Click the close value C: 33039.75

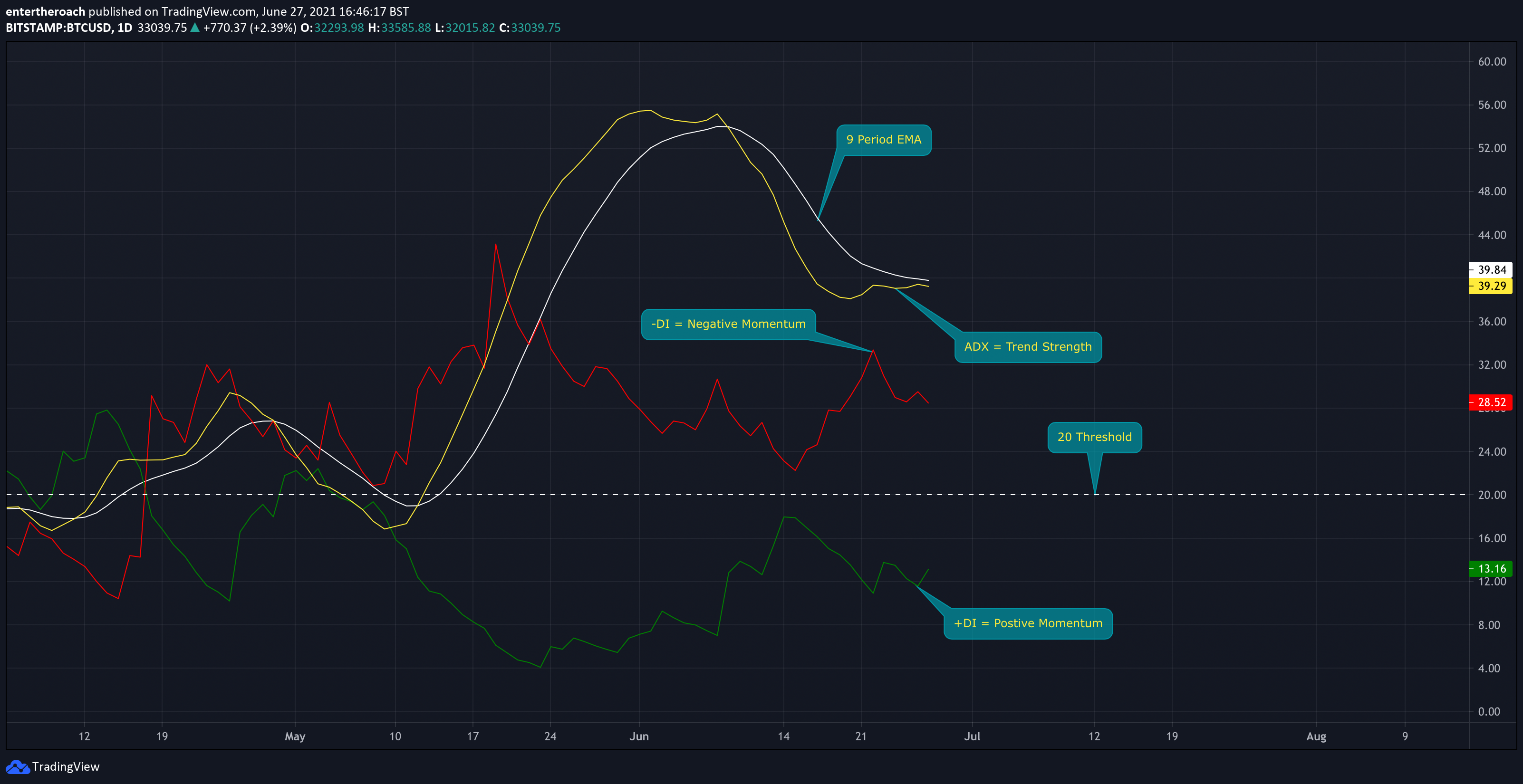(530, 28)
